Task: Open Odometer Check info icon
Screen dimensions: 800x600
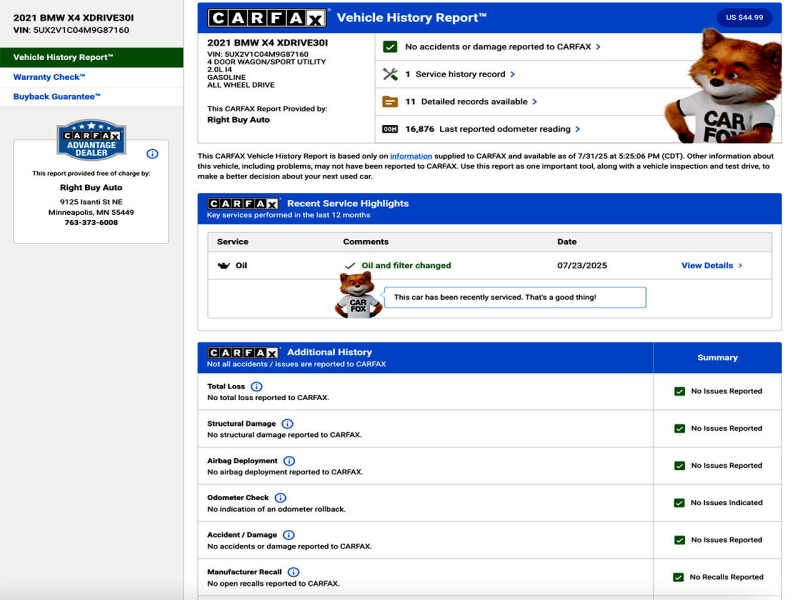Action: pyautogui.click(x=281, y=497)
